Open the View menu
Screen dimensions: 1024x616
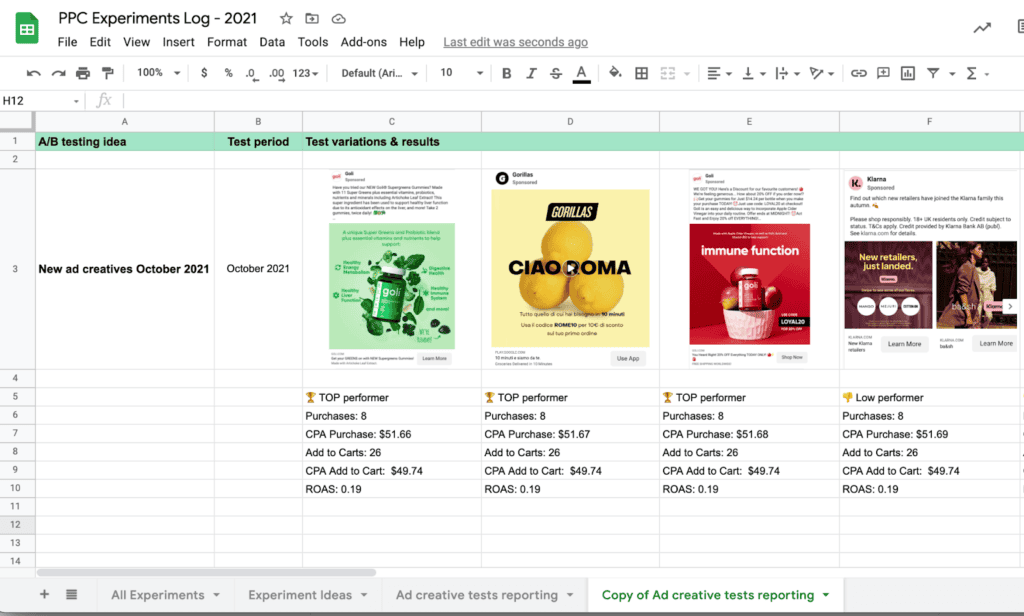point(136,42)
